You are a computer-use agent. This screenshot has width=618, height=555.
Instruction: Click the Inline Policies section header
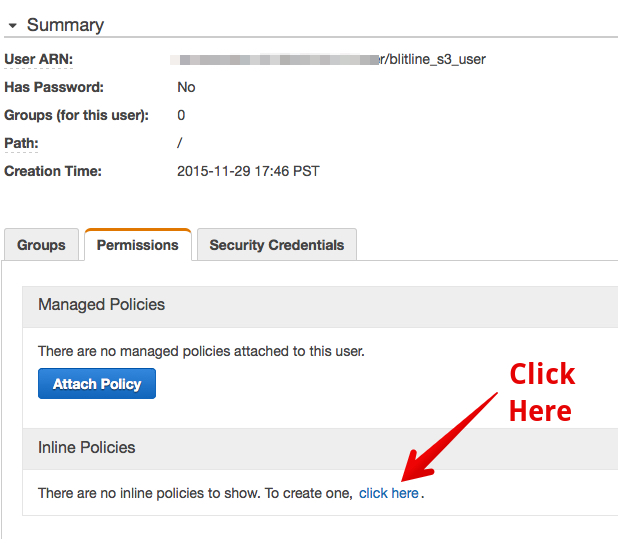[320, 449]
